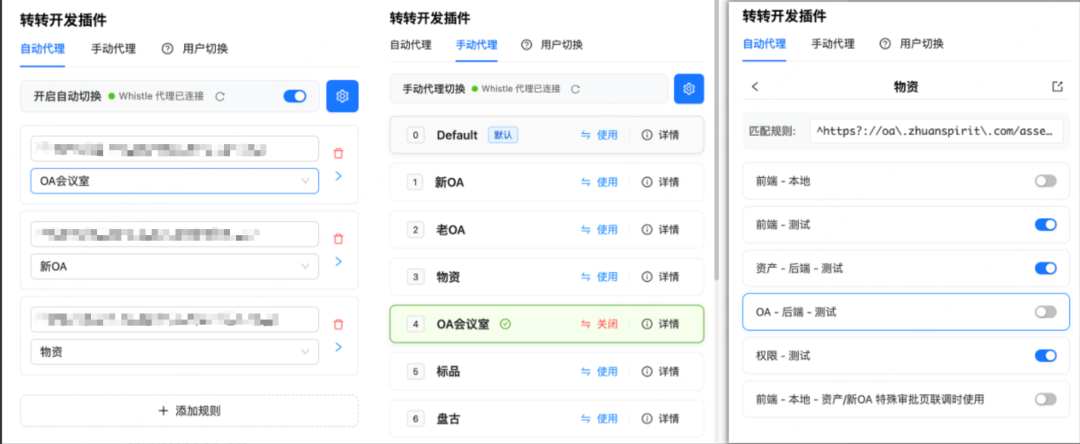Click the gear settings icon in manual proxy panel
The height and width of the screenshot is (444, 1080).
click(689, 89)
